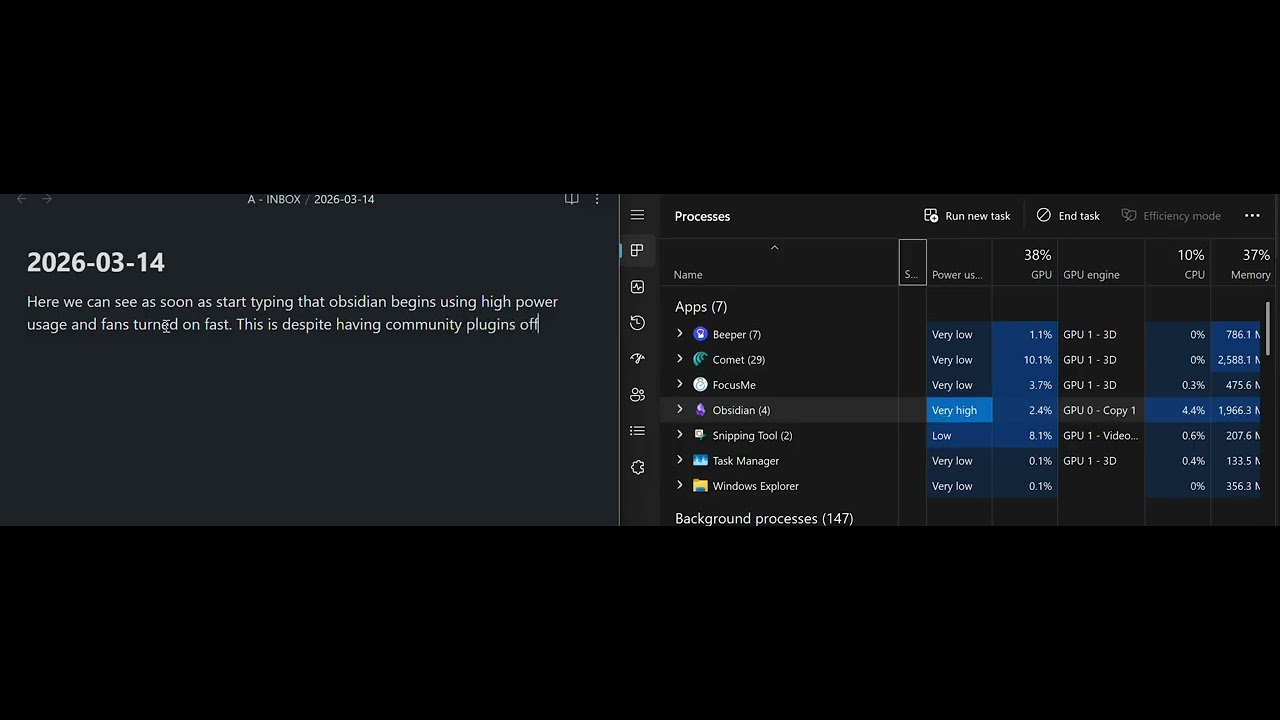Expand Task Manager process group

pos(680,460)
